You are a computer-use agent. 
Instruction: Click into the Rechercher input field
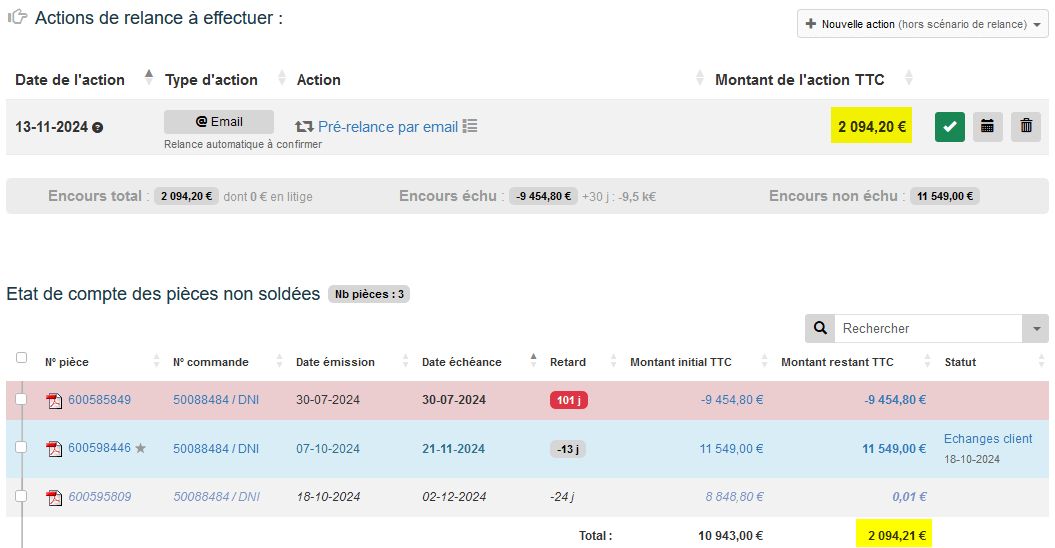(x=927, y=328)
